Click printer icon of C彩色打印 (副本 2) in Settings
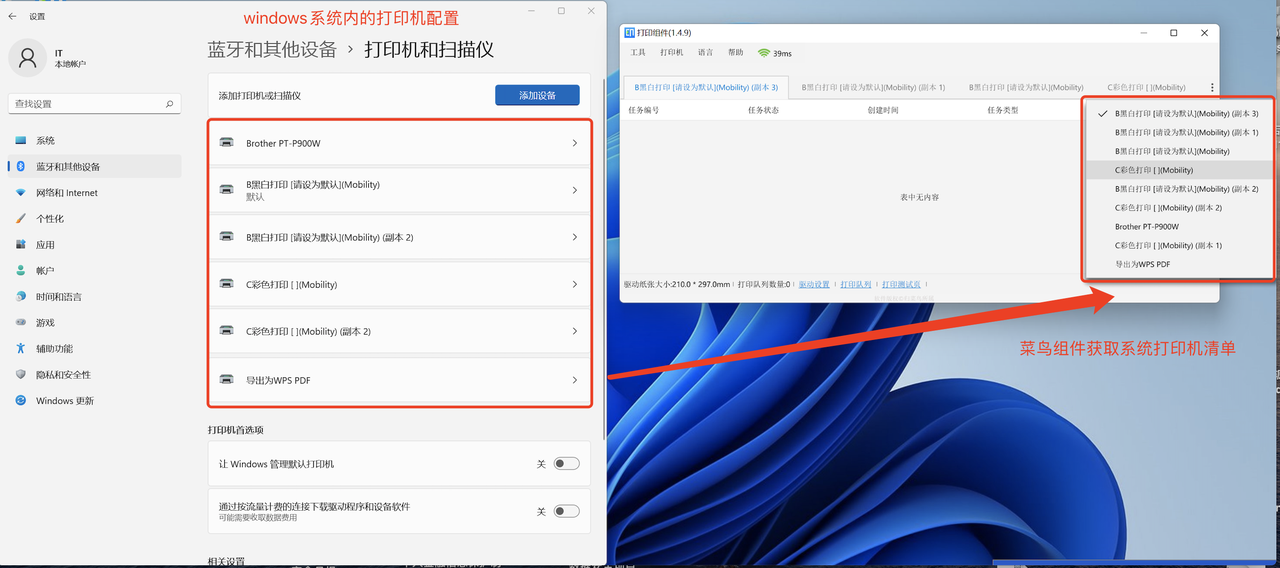Image resolution: width=1280 pixels, height=568 pixels. click(x=227, y=331)
